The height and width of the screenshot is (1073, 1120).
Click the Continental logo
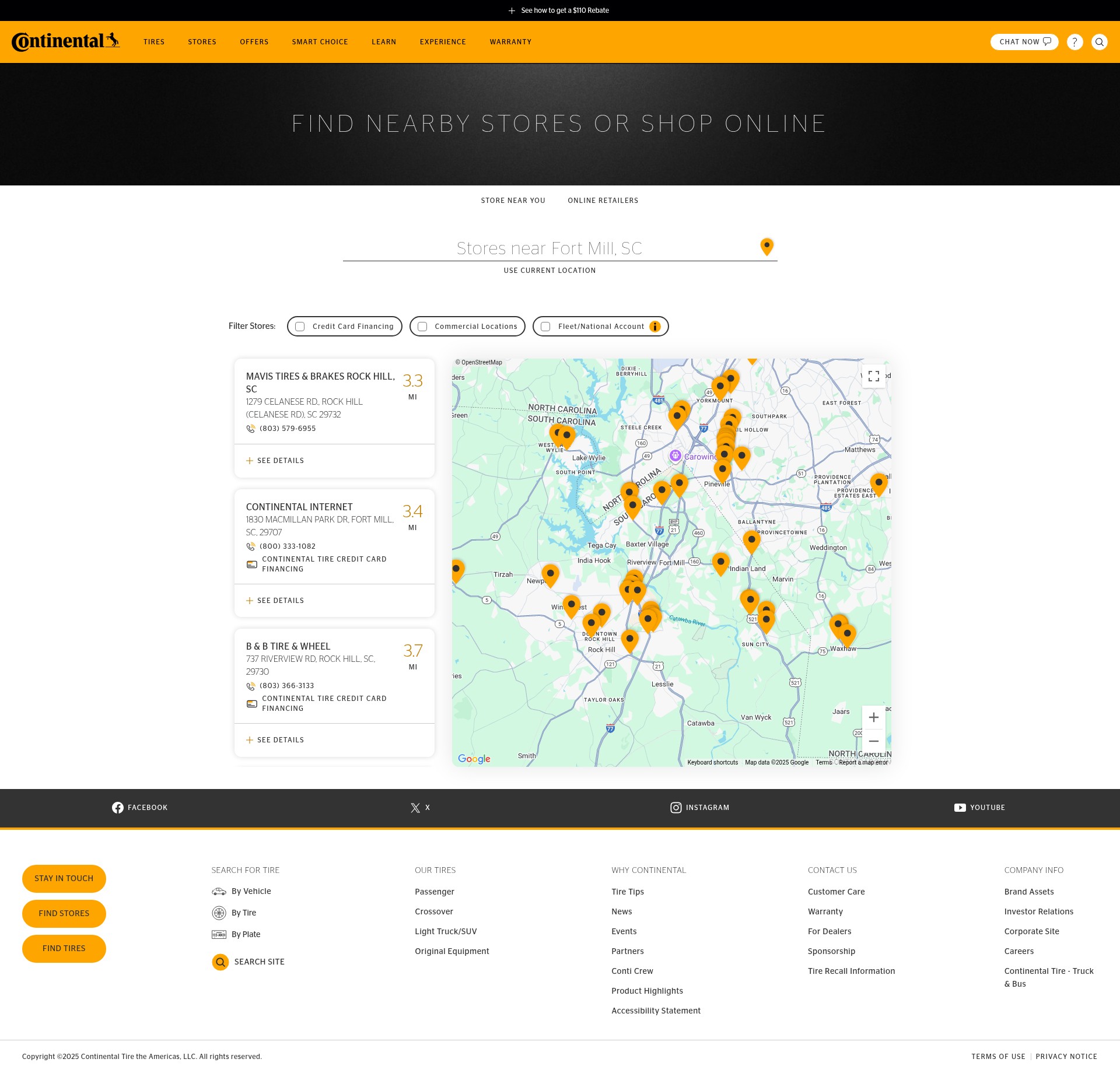[x=65, y=42]
